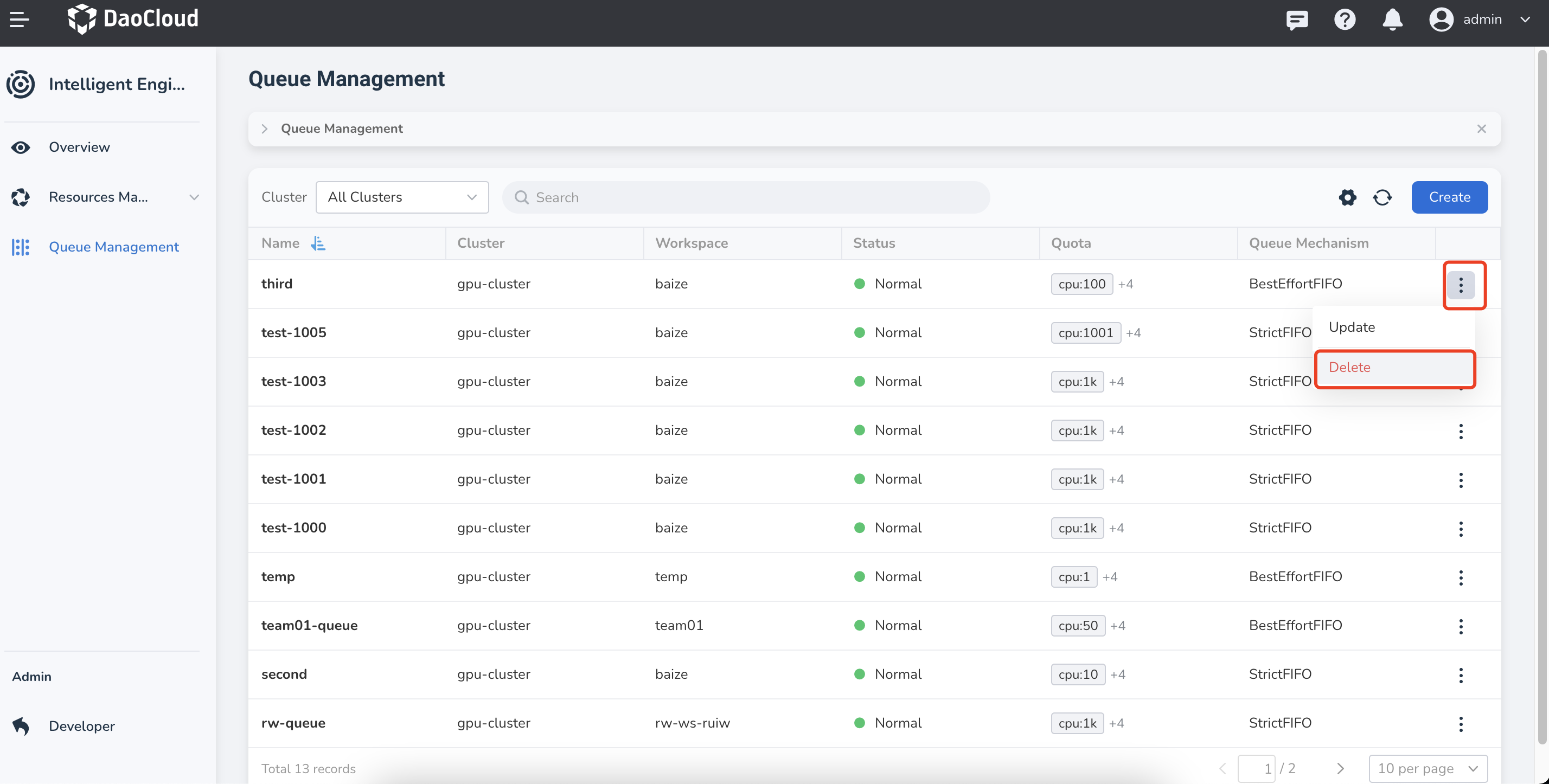The image size is (1549, 784).
Task: Select Update from the context menu
Action: [1352, 327]
